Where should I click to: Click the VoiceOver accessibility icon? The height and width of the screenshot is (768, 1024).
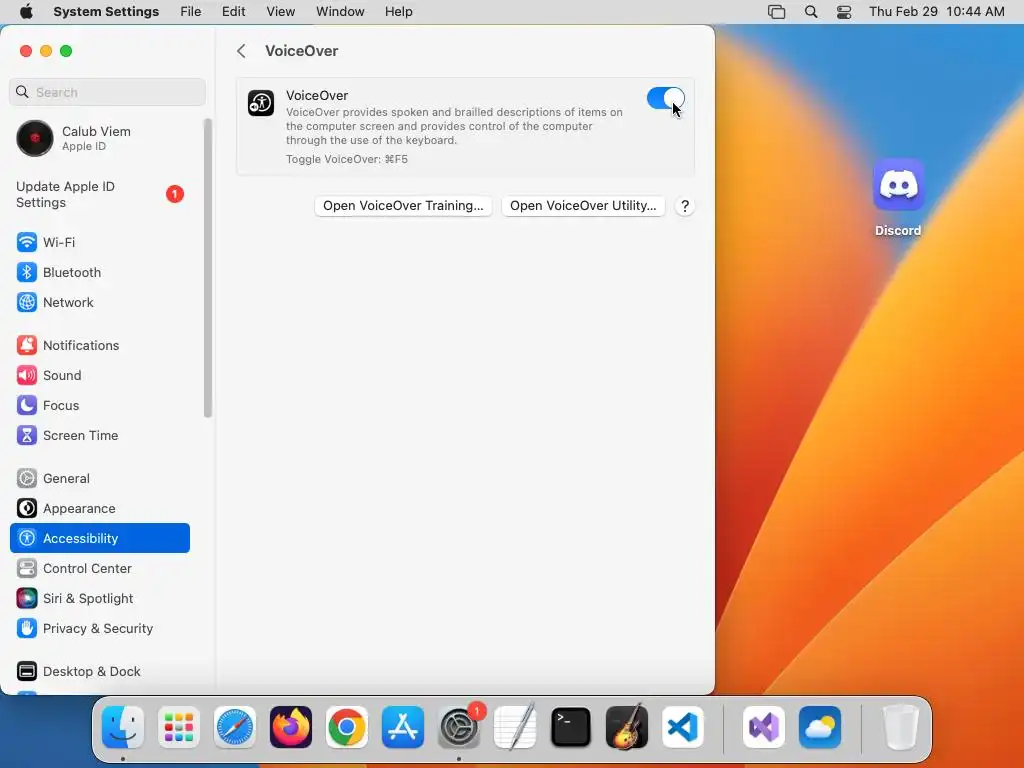pos(261,103)
